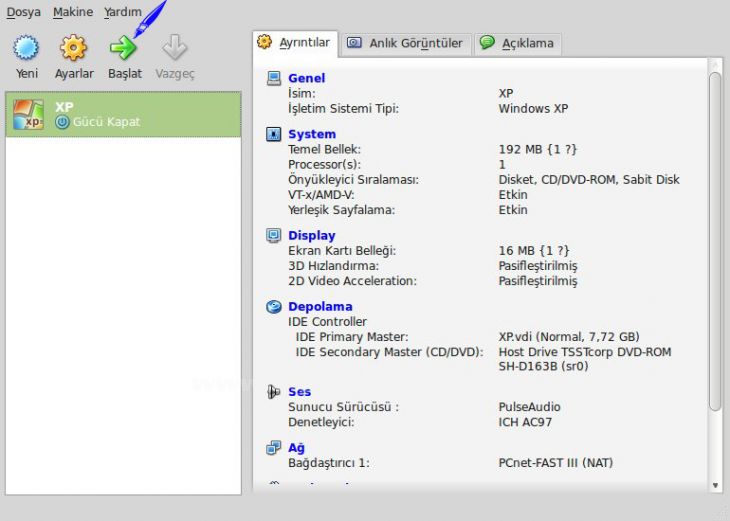Start the machine with Başlat arrow

pos(123,48)
